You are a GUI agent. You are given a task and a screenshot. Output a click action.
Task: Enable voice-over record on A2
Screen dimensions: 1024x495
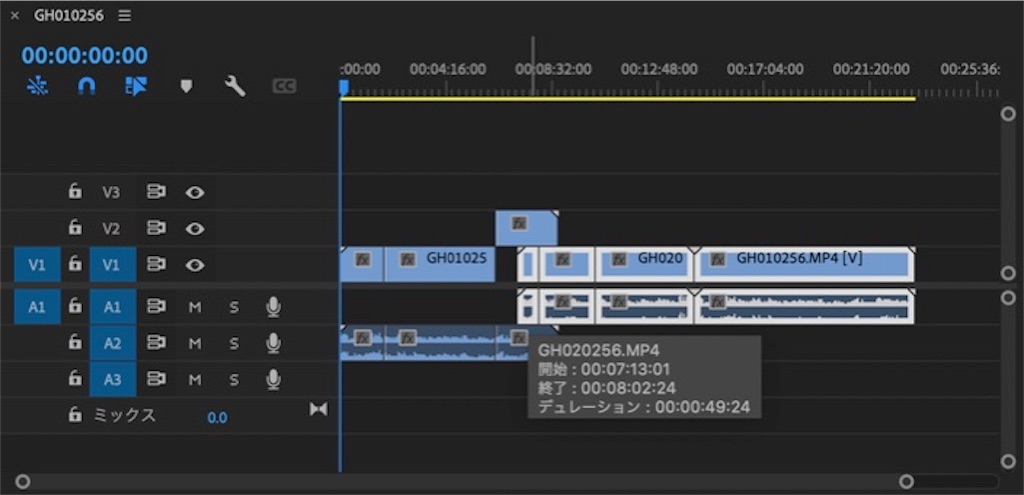click(274, 343)
